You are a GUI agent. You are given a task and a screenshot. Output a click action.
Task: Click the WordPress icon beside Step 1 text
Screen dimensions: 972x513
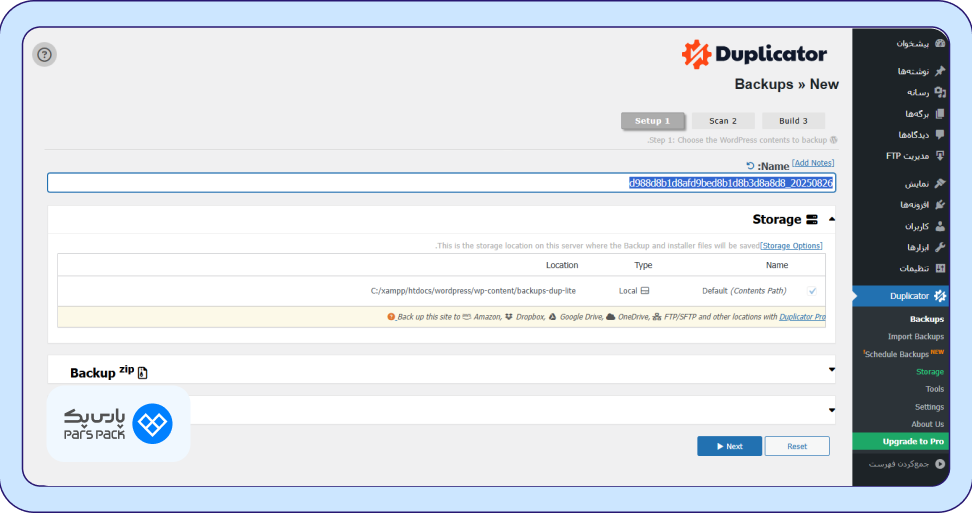coord(834,140)
